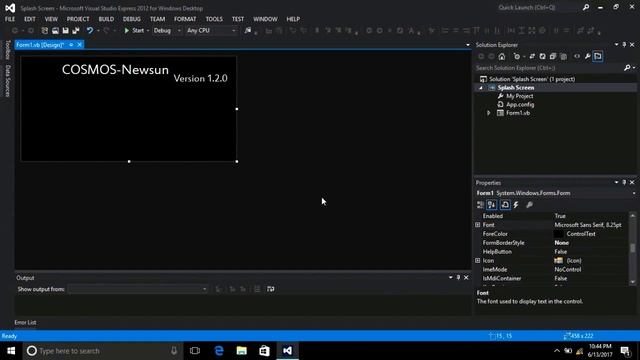This screenshot has width=640, height=360.
Task: Pin the Properties panel
Action: [x=624, y=182]
